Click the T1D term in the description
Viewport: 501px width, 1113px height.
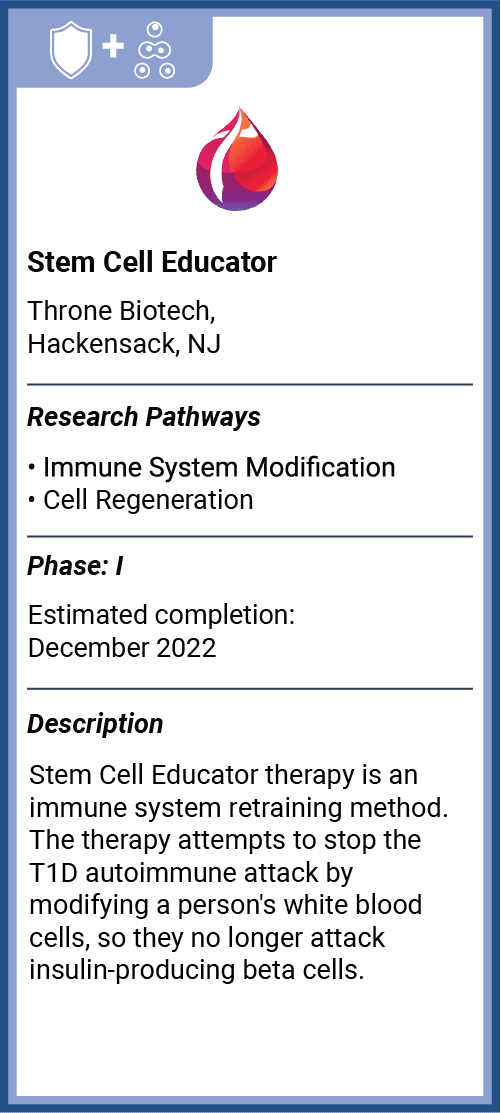coord(53,872)
